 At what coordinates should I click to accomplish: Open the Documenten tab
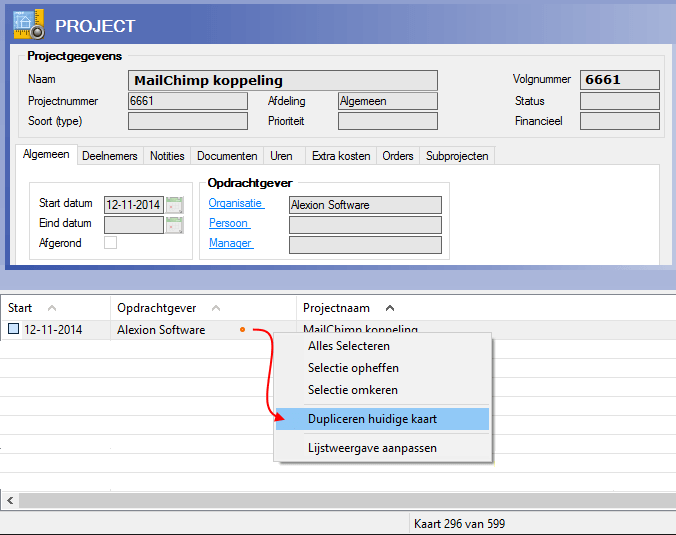click(x=227, y=156)
